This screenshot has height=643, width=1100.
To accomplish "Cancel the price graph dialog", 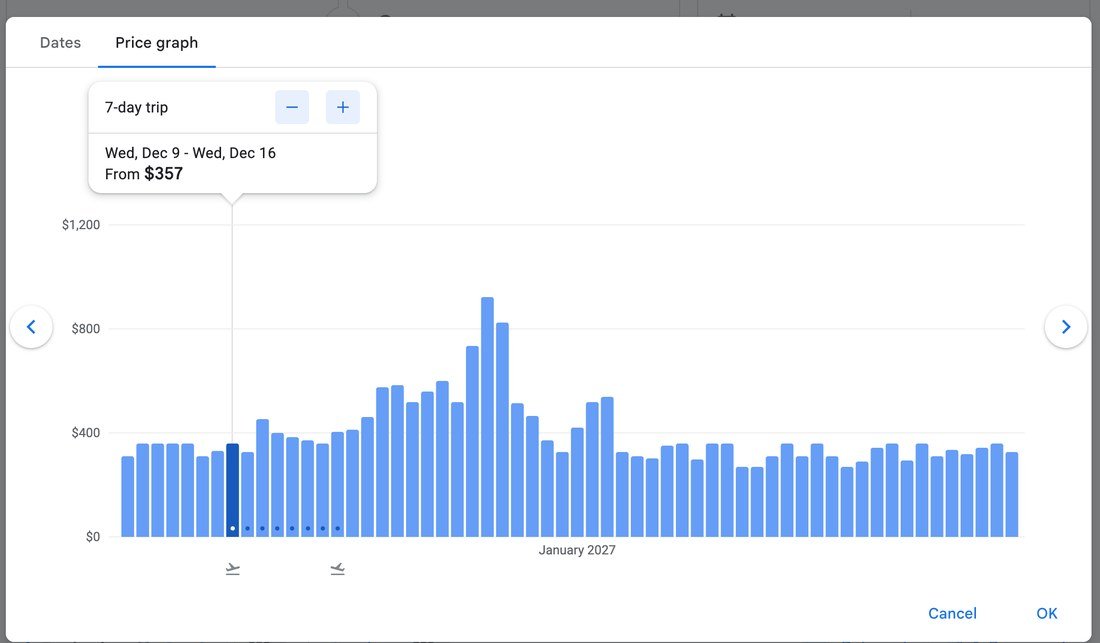I will pyautogui.click(x=952, y=614).
